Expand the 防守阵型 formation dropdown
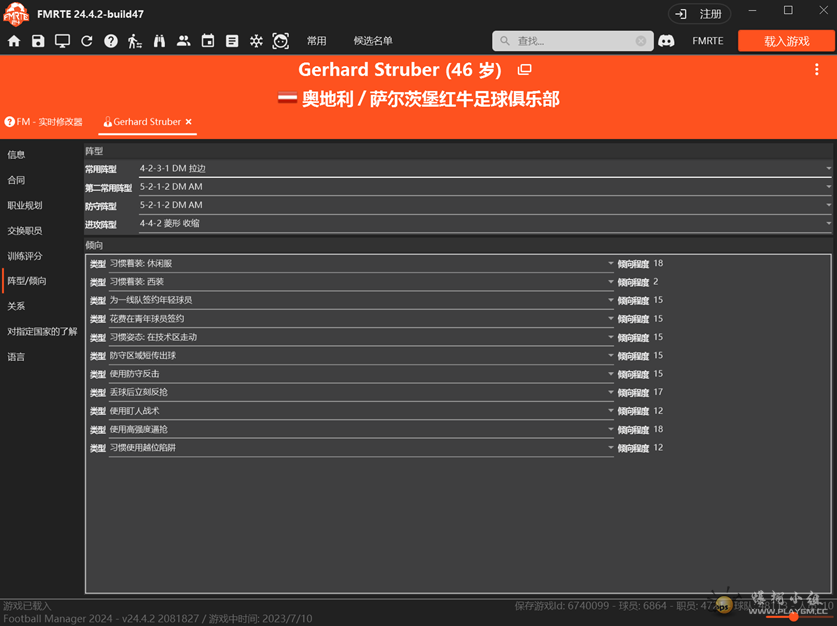The image size is (837, 626). tap(828, 206)
